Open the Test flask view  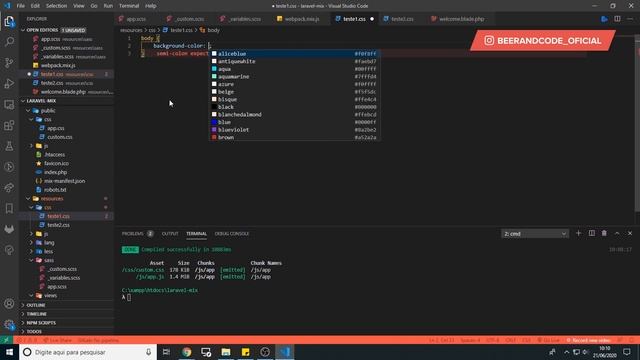point(9,146)
